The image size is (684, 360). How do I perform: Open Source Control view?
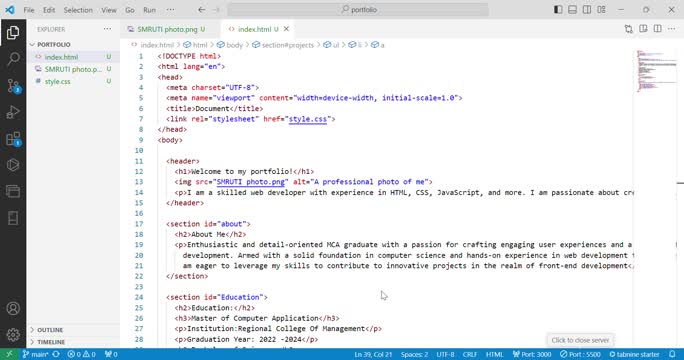[x=13, y=86]
